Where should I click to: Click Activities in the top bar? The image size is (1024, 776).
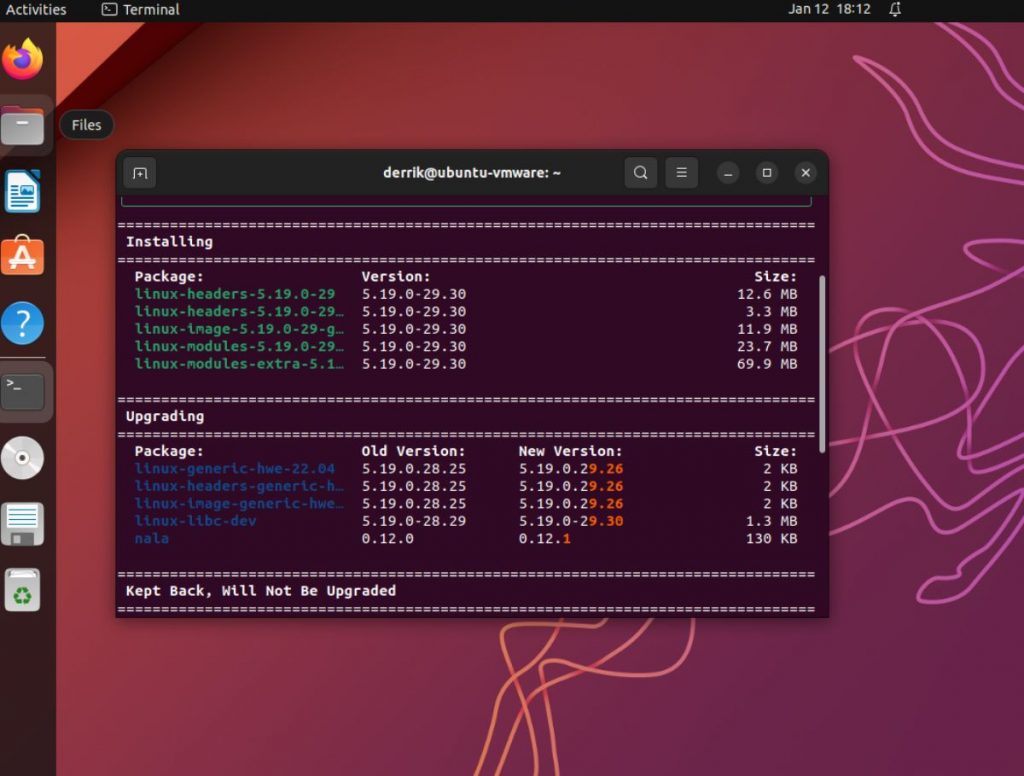point(35,9)
